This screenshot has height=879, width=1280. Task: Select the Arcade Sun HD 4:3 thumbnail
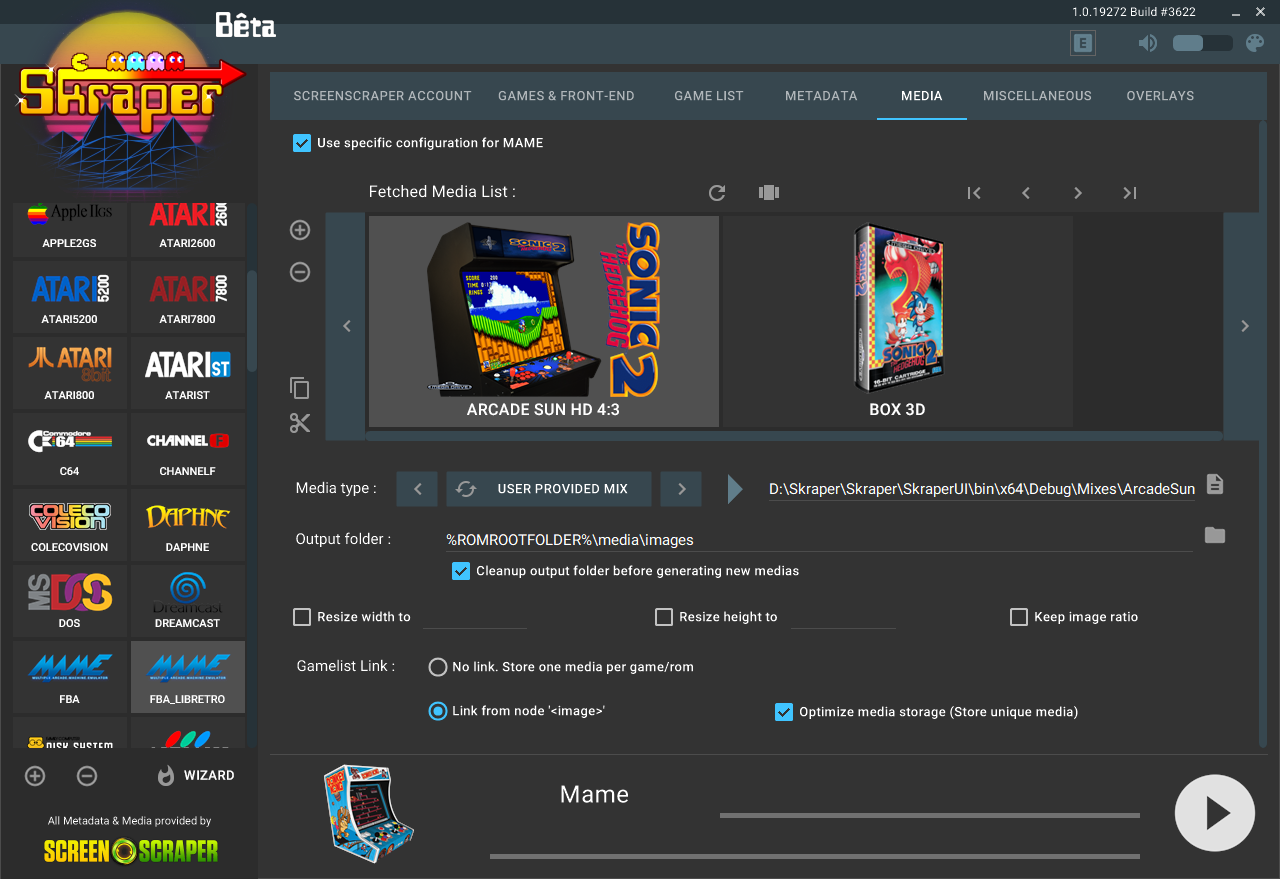point(544,321)
